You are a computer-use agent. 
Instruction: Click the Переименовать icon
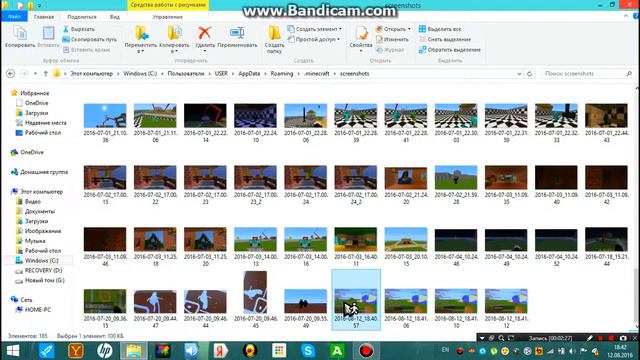[x=237, y=33]
